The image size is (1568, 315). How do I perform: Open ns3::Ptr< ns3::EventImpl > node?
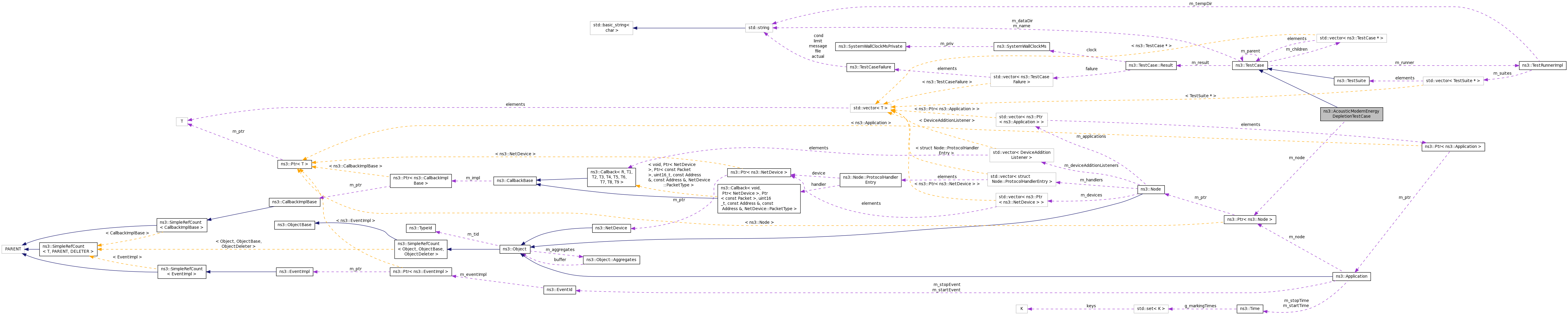click(421, 272)
